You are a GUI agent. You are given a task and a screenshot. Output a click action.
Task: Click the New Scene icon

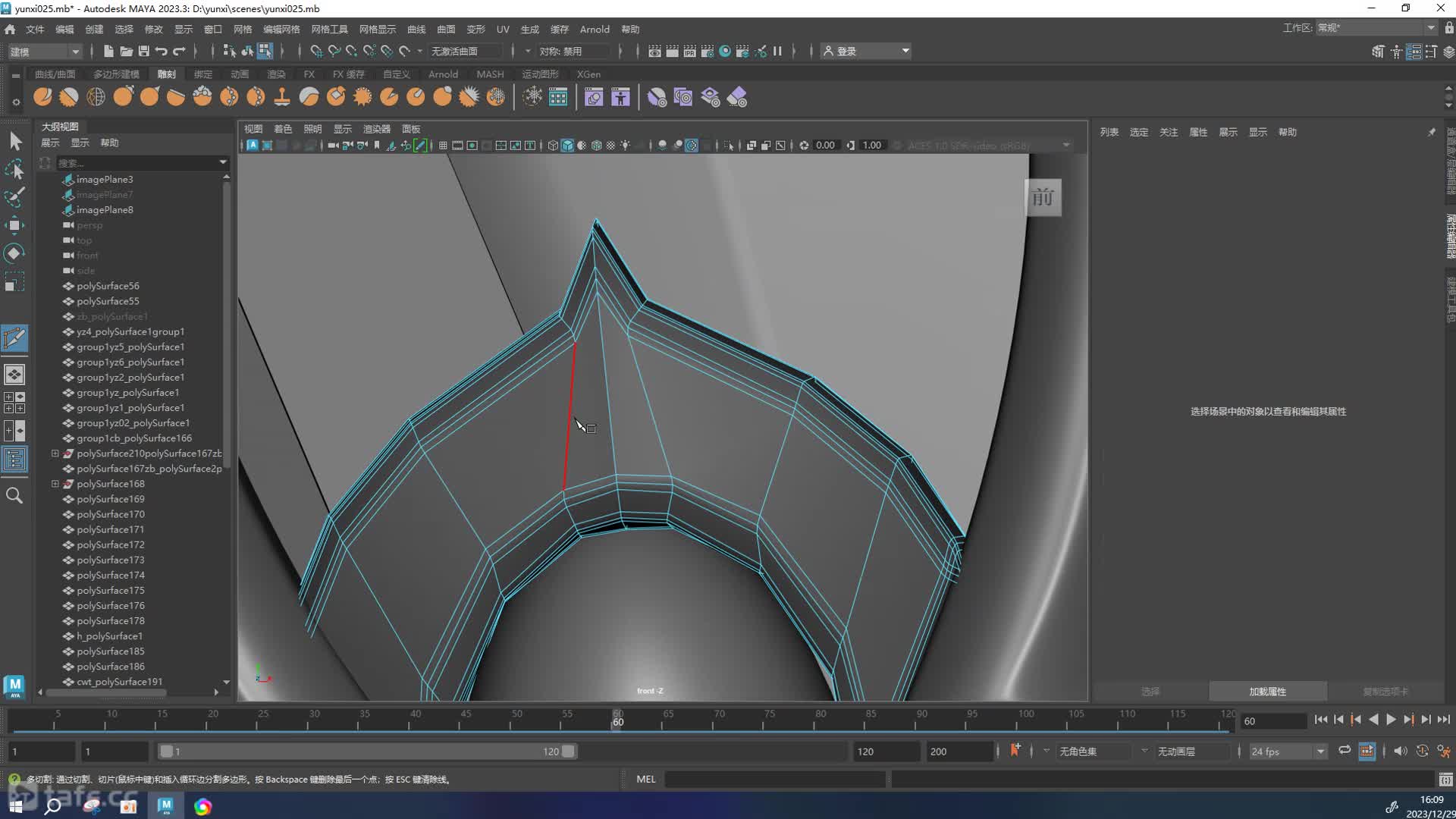[x=108, y=51]
